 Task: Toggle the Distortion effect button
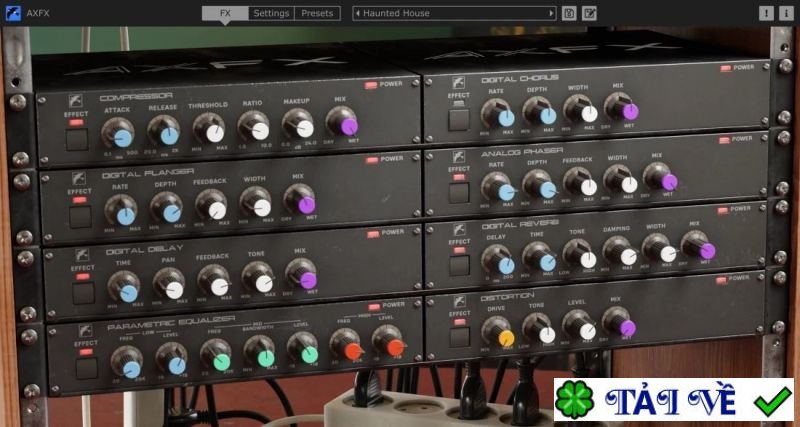460,337
